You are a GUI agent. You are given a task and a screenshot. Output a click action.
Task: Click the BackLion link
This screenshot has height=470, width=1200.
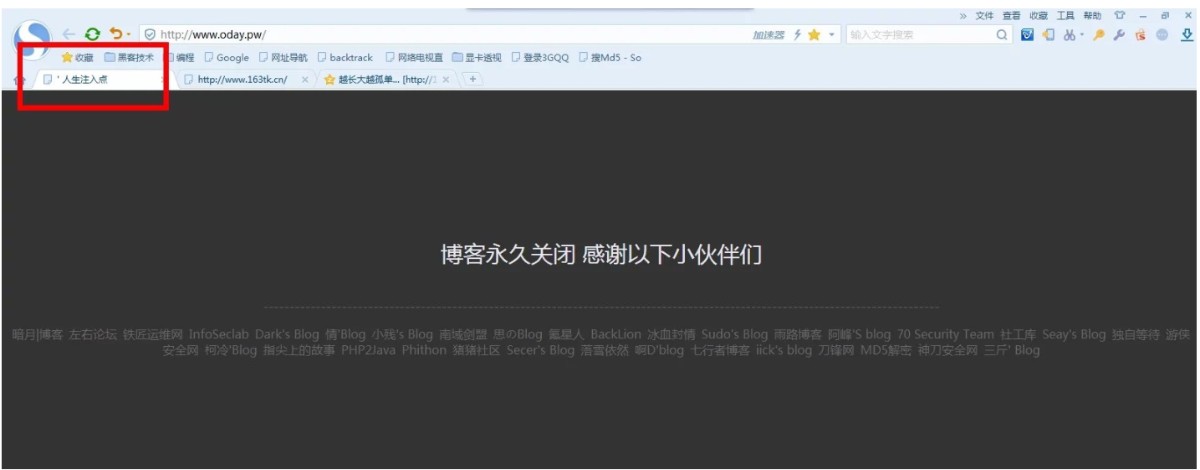[616, 334]
